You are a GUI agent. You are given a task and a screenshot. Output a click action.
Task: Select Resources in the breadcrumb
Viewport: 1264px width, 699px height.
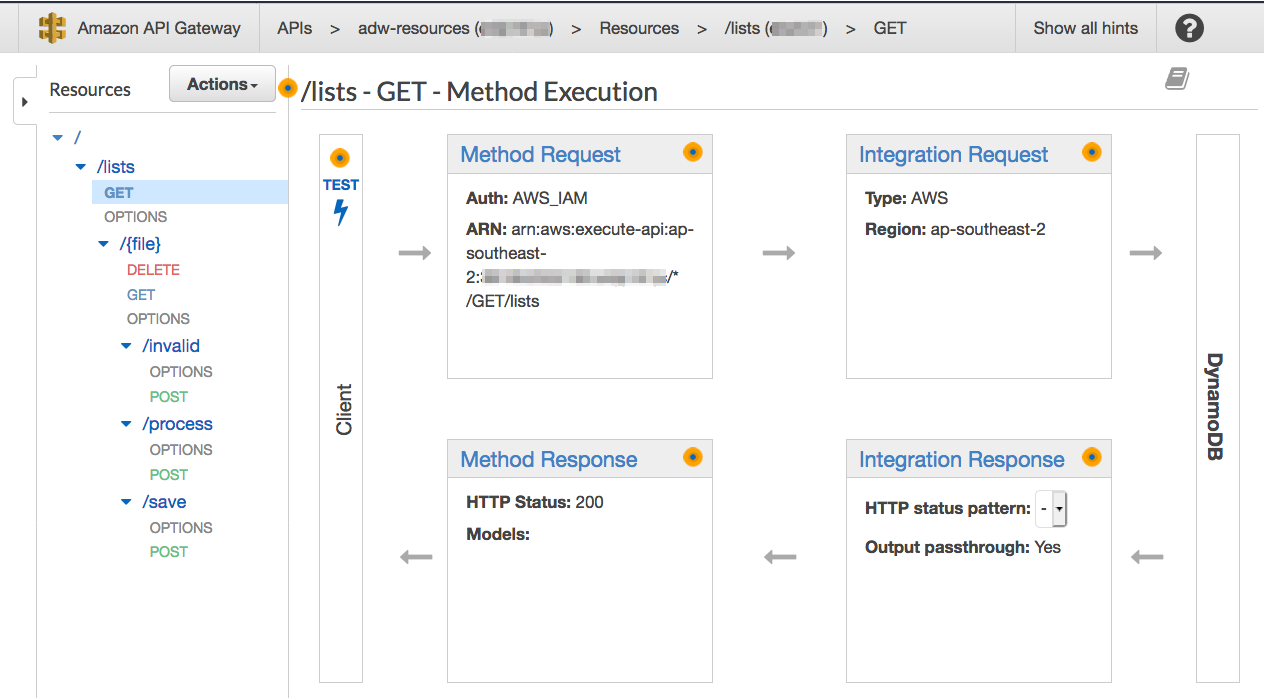tap(639, 28)
